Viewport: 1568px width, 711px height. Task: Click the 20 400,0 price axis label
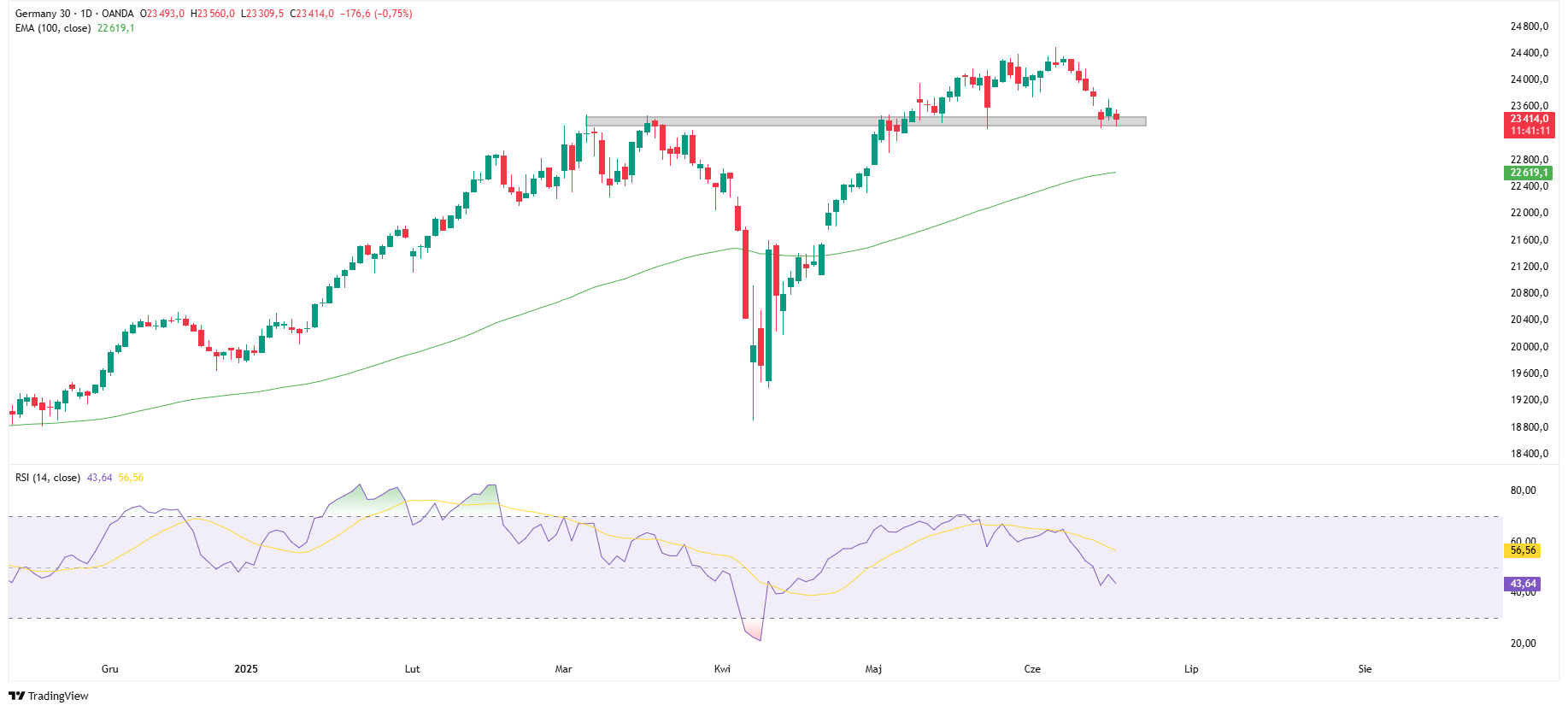(x=1529, y=320)
